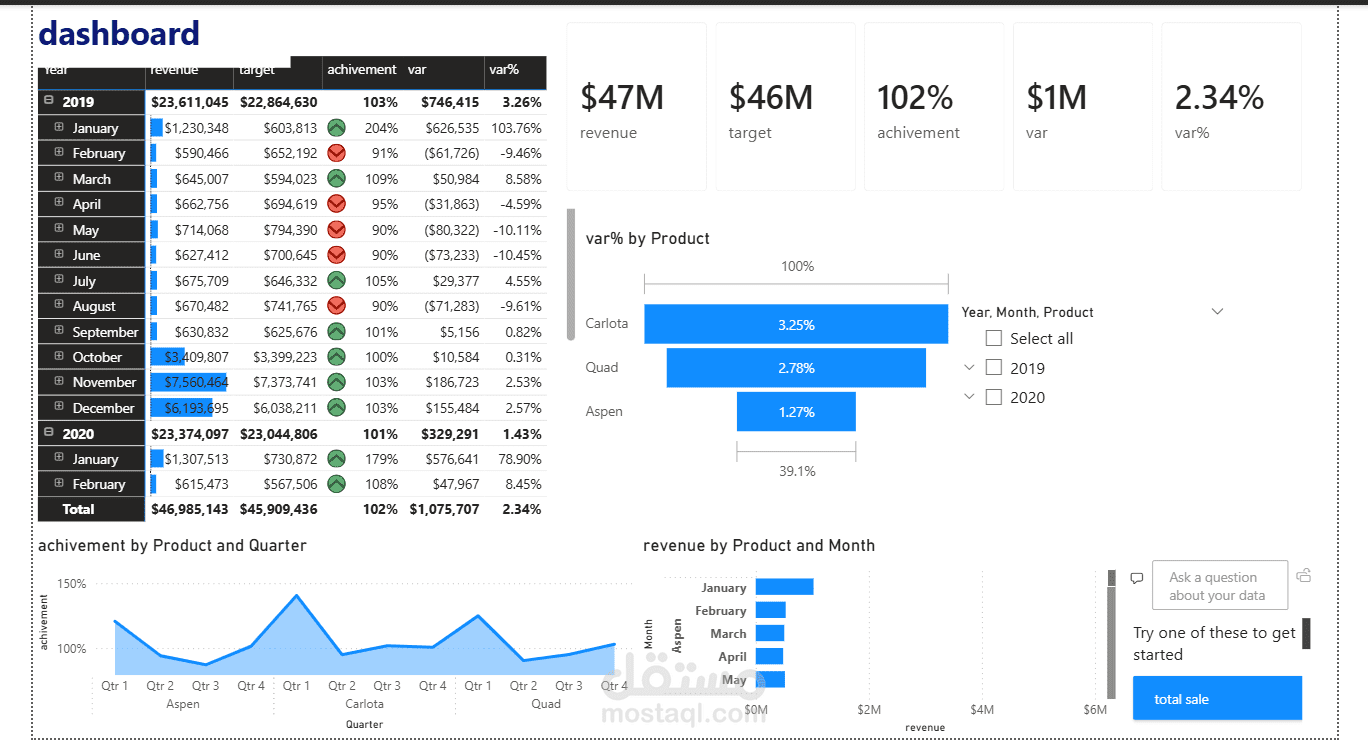Click the Ask a question input box
Viewport: 1368px width, 743px height.
tap(1219, 584)
